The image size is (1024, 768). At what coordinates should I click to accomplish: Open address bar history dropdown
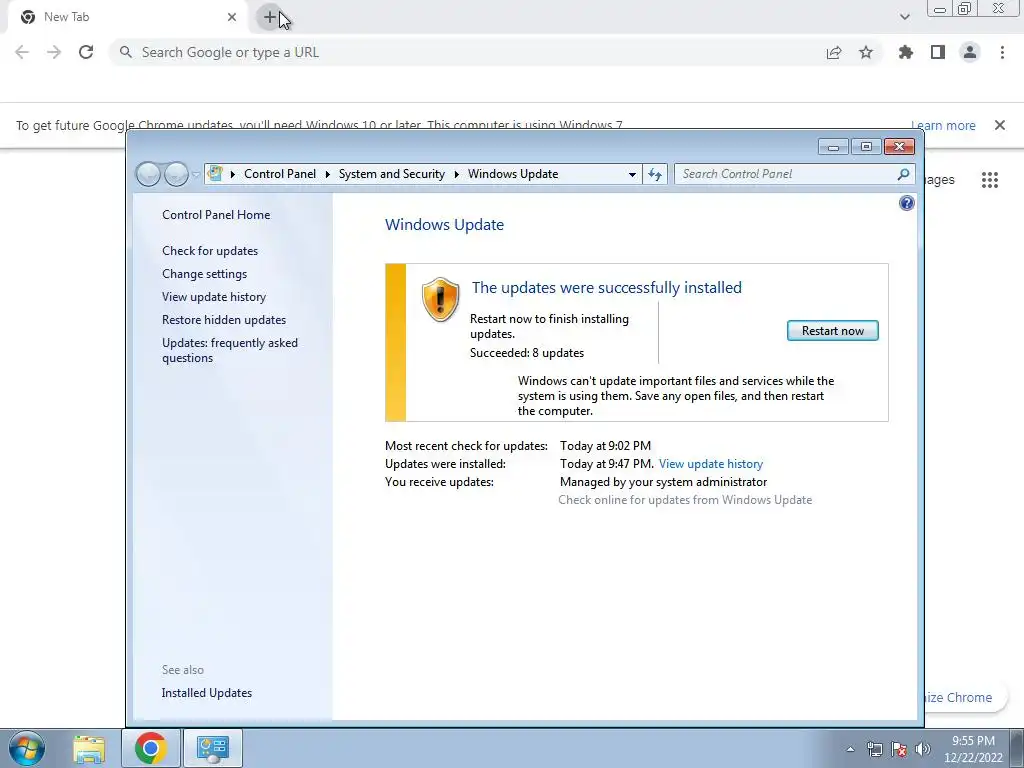tap(632, 174)
